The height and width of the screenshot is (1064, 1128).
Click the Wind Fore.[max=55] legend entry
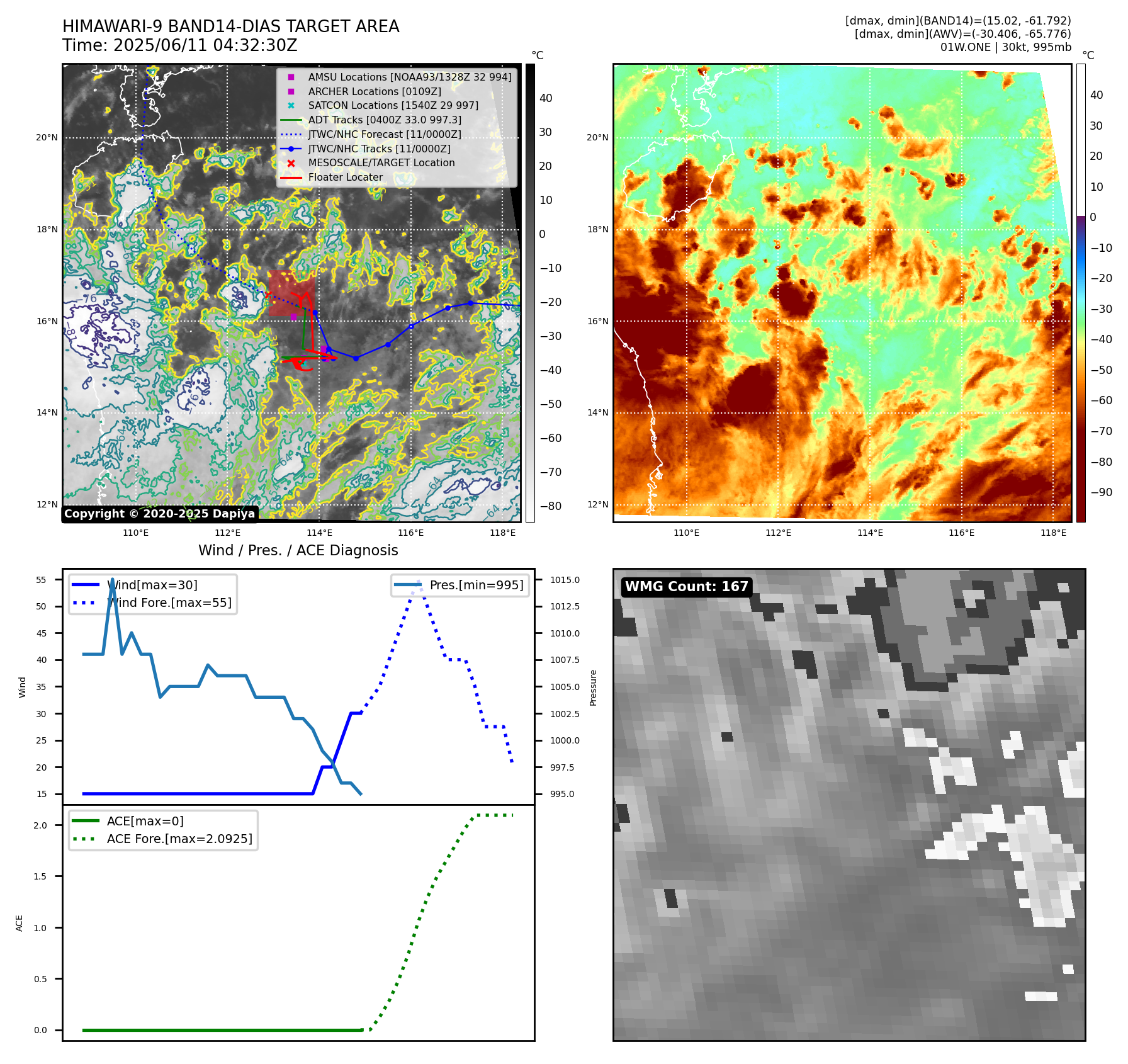click(152, 603)
